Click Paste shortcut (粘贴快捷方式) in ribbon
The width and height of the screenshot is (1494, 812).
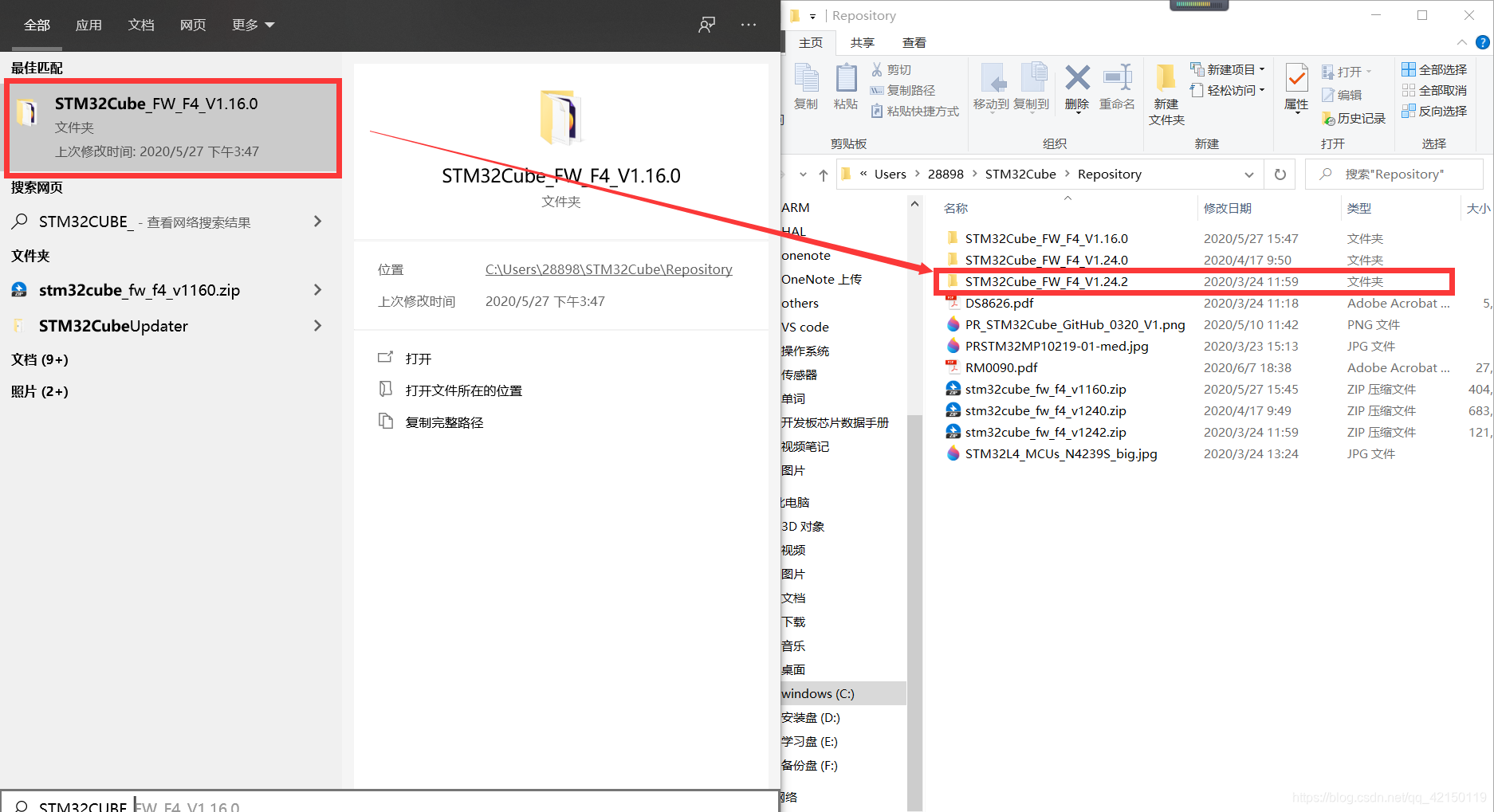tap(915, 111)
